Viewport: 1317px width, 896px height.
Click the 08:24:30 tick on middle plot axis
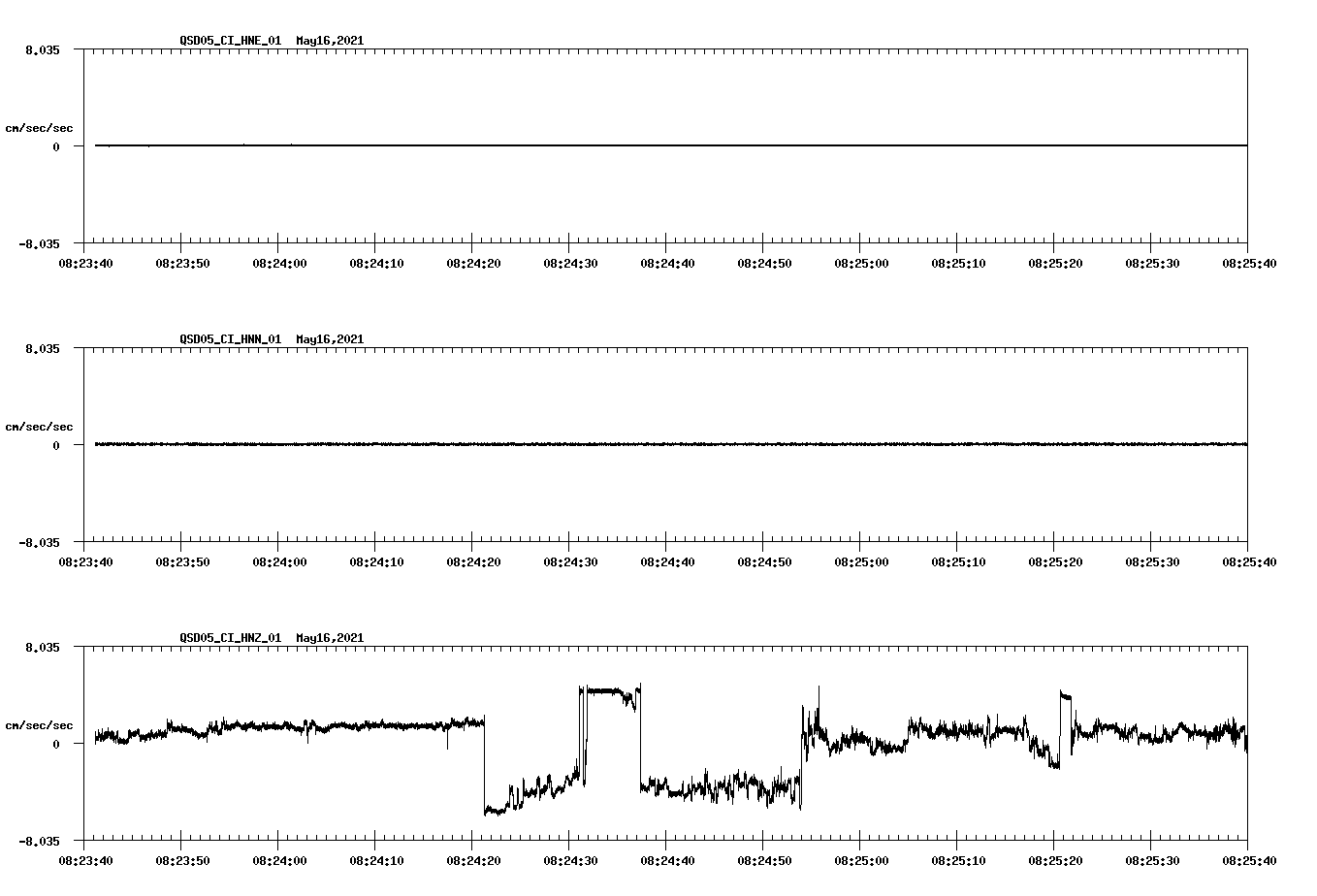[x=570, y=560]
